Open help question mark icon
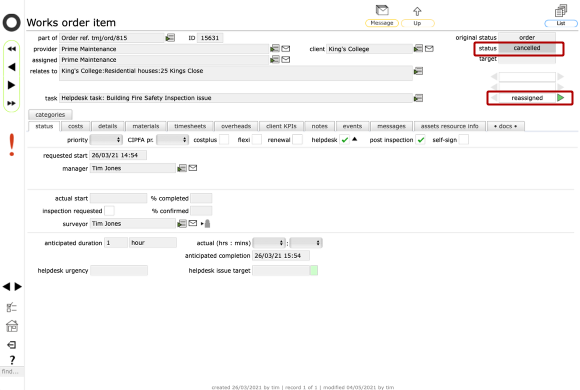 click(12, 360)
